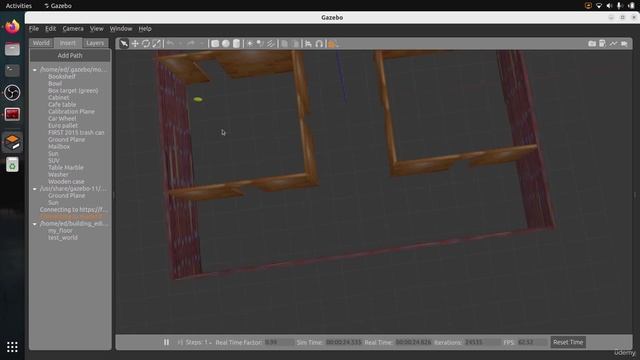Select the Bookshelf model
The image size is (640, 360).
62,76
